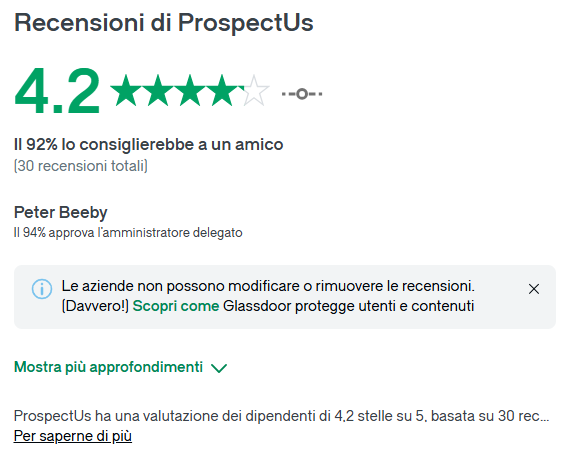Open the "Scopri come" link
575x453 pixels.
point(176,306)
